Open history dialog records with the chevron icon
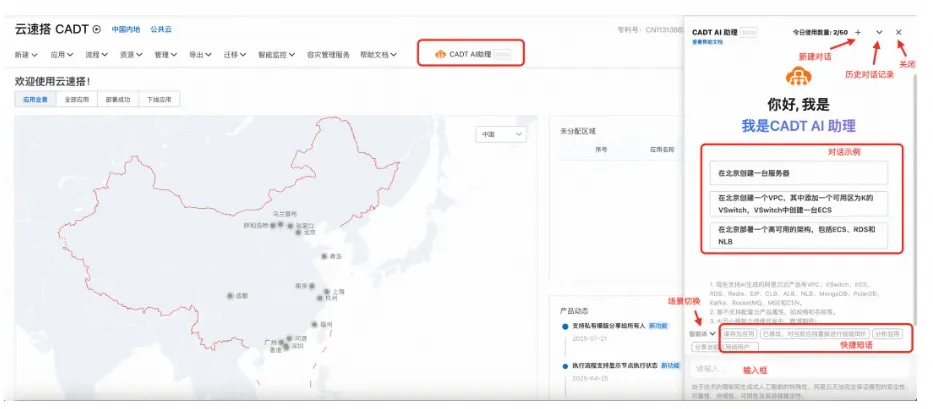Image resolution: width=933 pixels, height=409 pixels. coord(879,32)
